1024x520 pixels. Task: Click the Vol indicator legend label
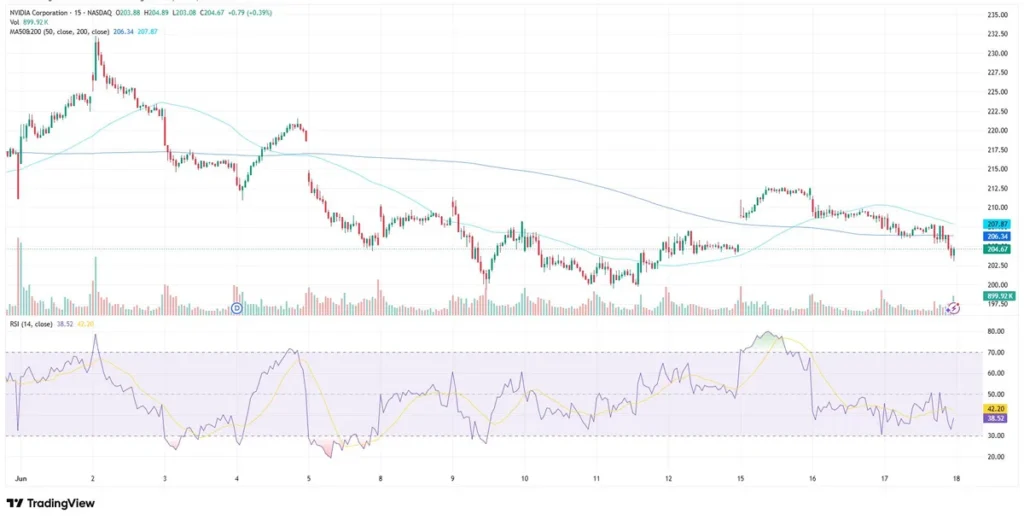click(x=14, y=22)
